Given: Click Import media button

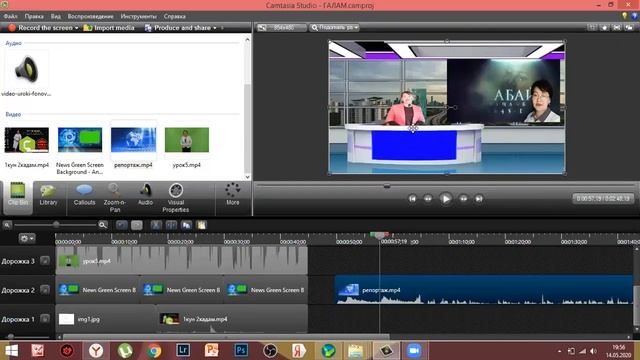Looking at the screenshot, I should (109, 28).
